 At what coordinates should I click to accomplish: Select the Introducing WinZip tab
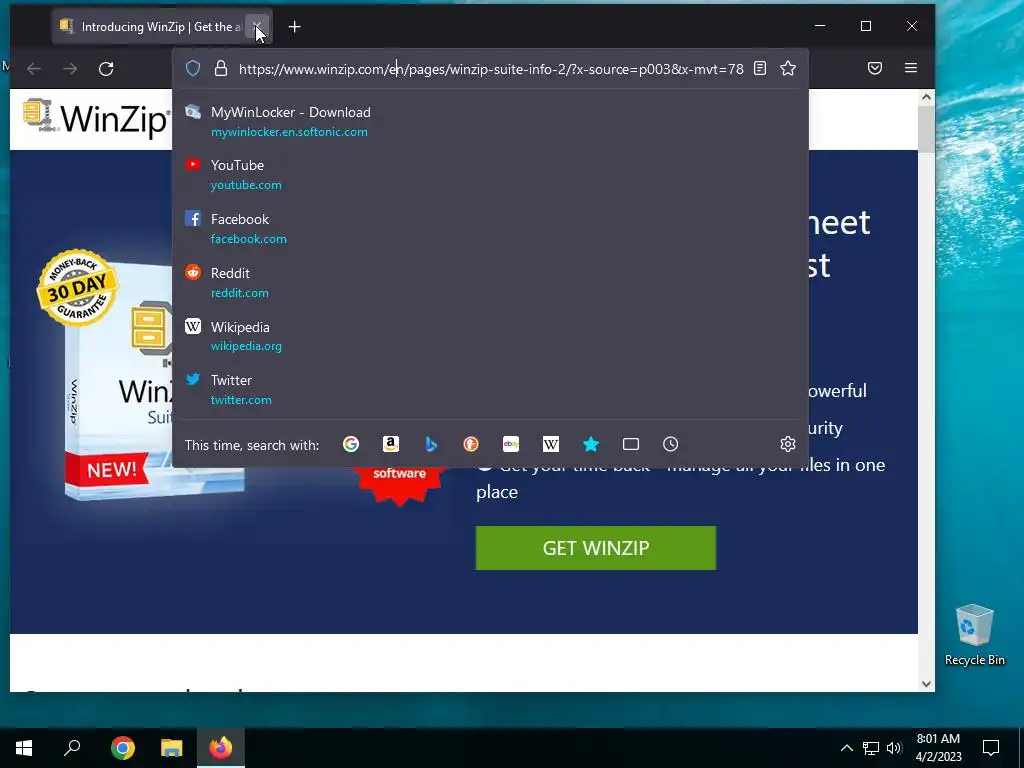162,27
